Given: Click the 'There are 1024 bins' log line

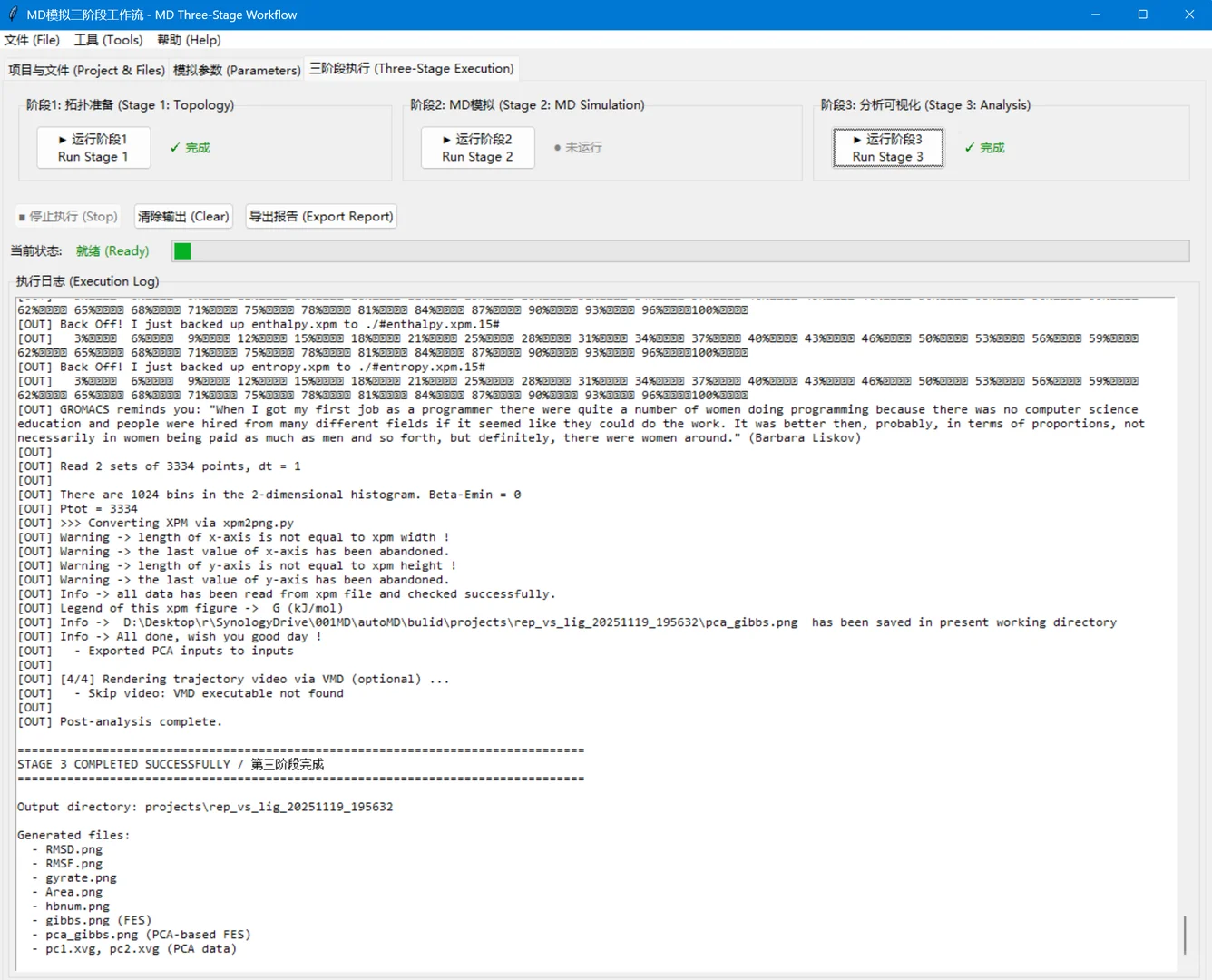Looking at the screenshot, I should coord(269,495).
